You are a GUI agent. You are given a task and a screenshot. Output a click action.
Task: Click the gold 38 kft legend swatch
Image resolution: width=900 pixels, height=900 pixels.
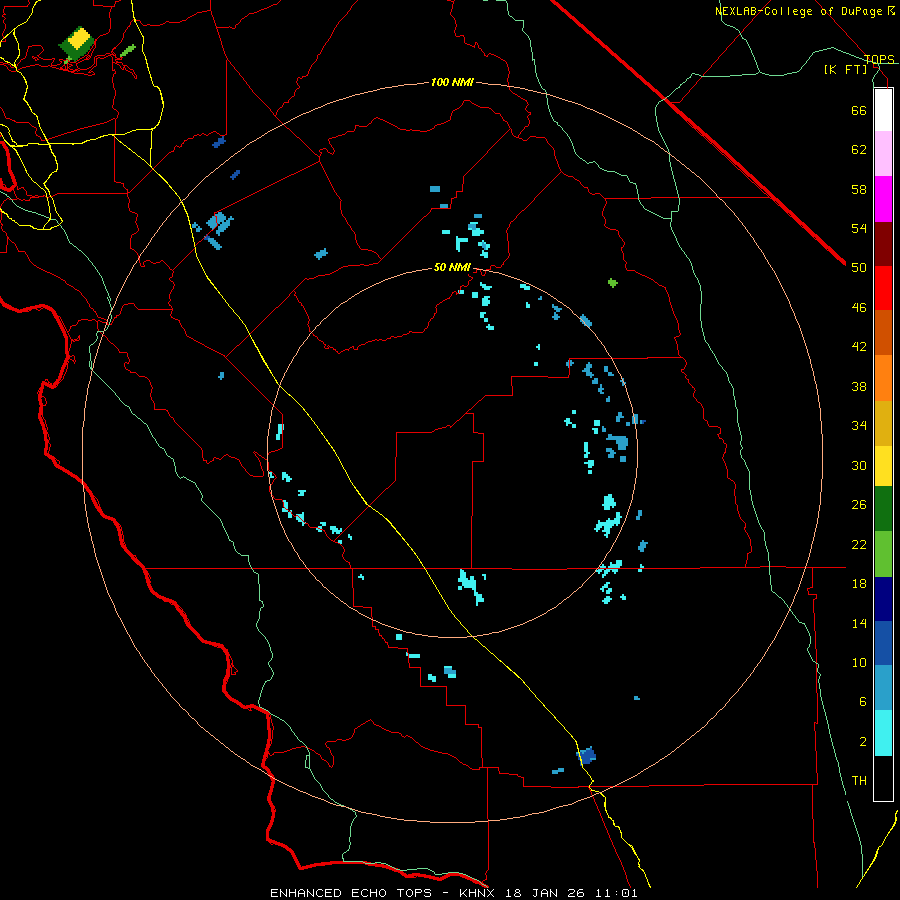click(x=883, y=423)
